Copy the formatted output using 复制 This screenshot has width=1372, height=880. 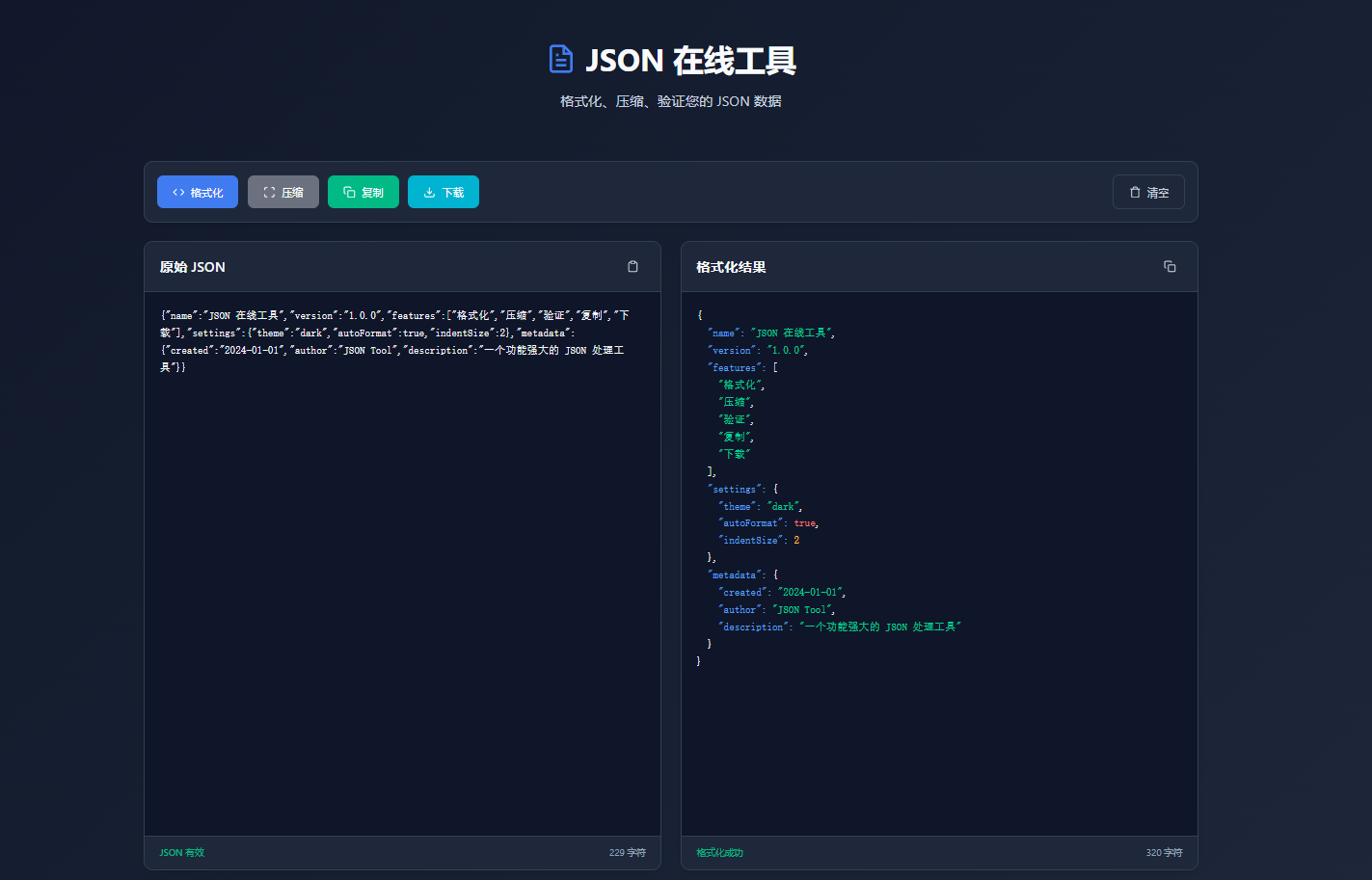pyautogui.click(x=363, y=192)
